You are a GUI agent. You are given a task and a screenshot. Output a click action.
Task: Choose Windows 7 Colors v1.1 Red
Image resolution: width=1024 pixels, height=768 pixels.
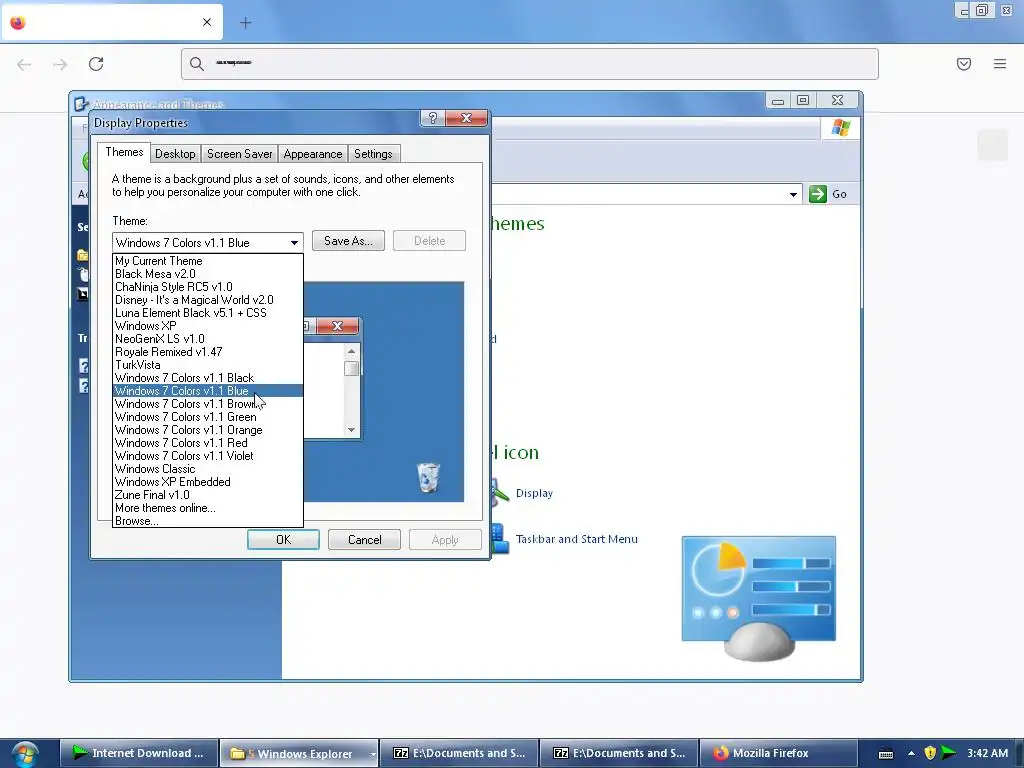(208, 443)
